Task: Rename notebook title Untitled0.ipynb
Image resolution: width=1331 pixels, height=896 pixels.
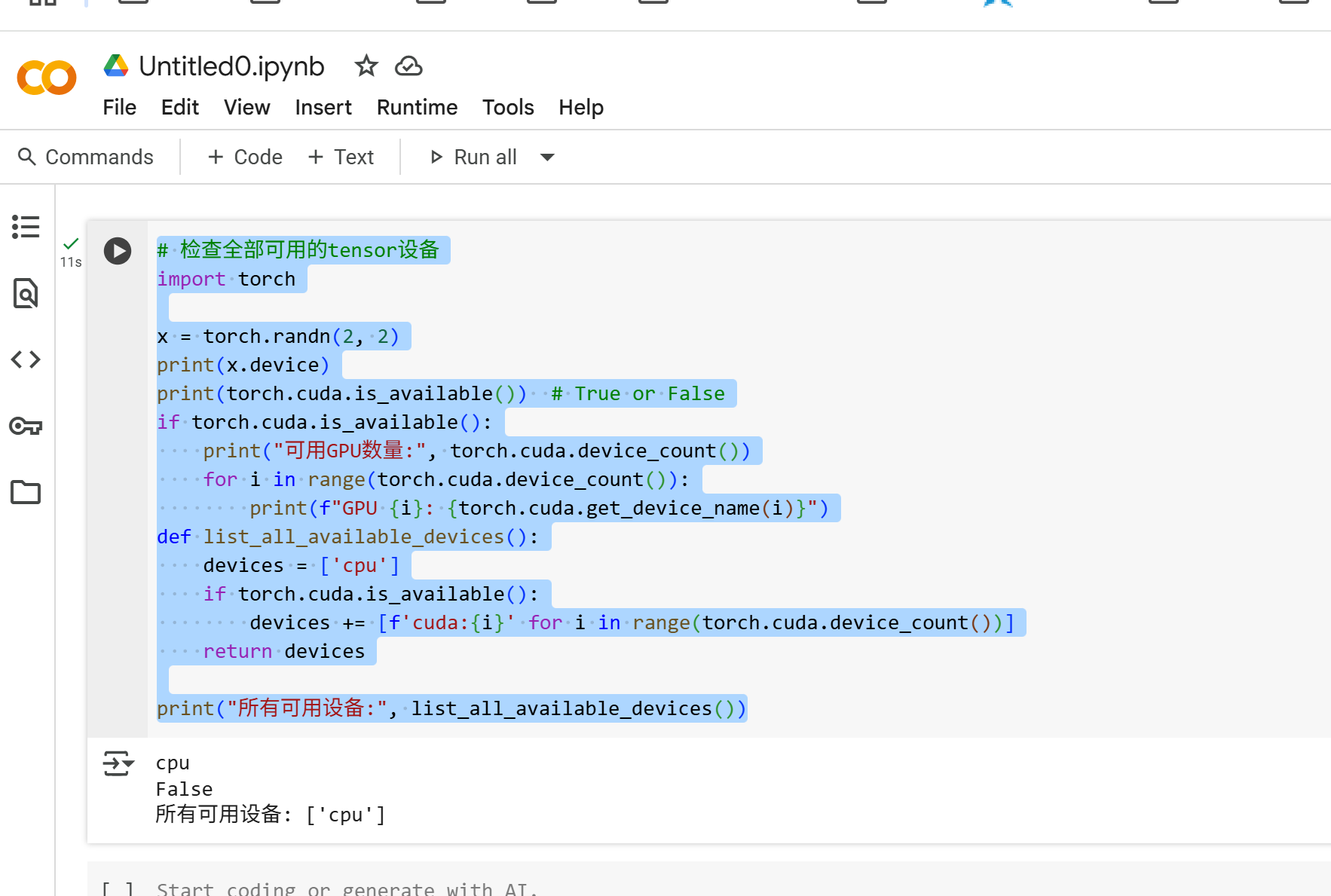Action: (231, 66)
